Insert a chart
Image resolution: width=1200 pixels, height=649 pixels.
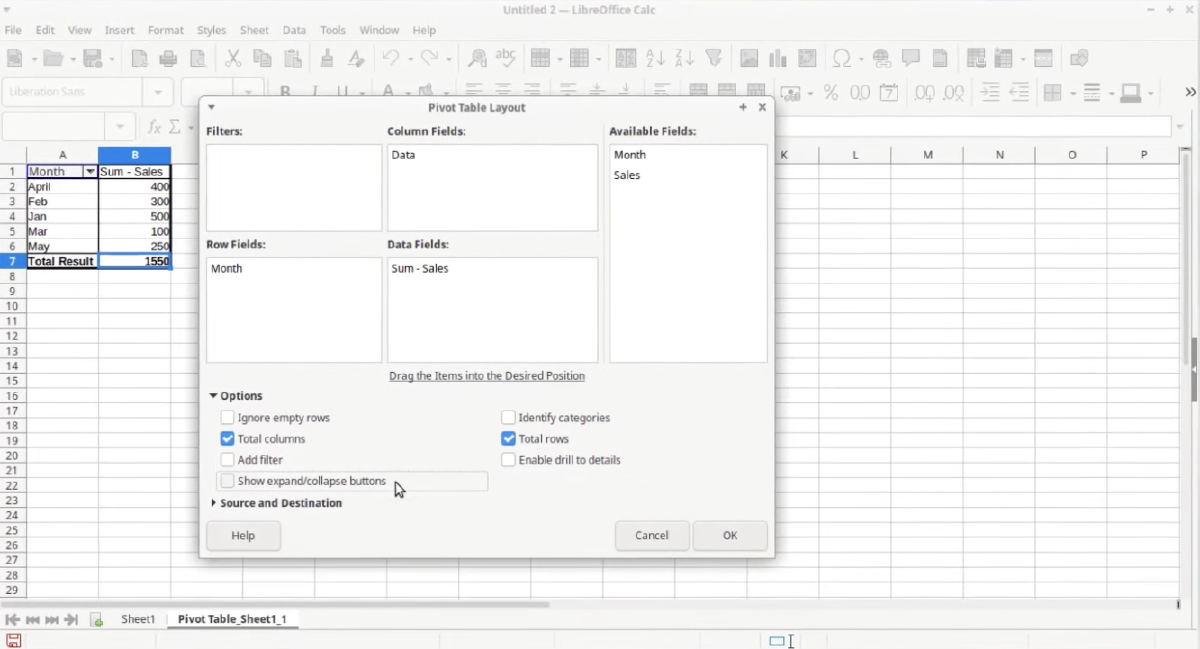[x=778, y=58]
